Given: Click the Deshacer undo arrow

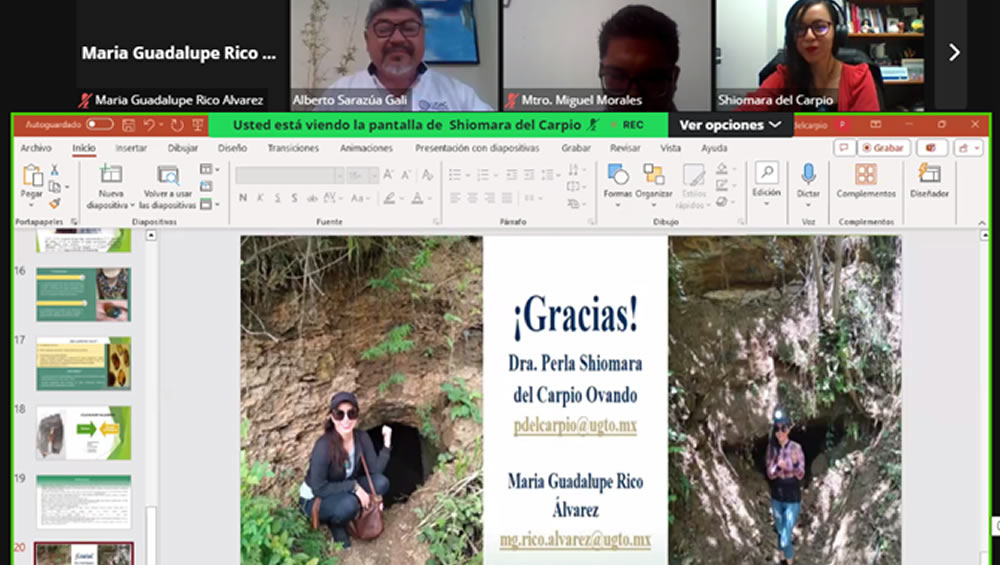Looking at the screenshot, I should coord(149,125).
